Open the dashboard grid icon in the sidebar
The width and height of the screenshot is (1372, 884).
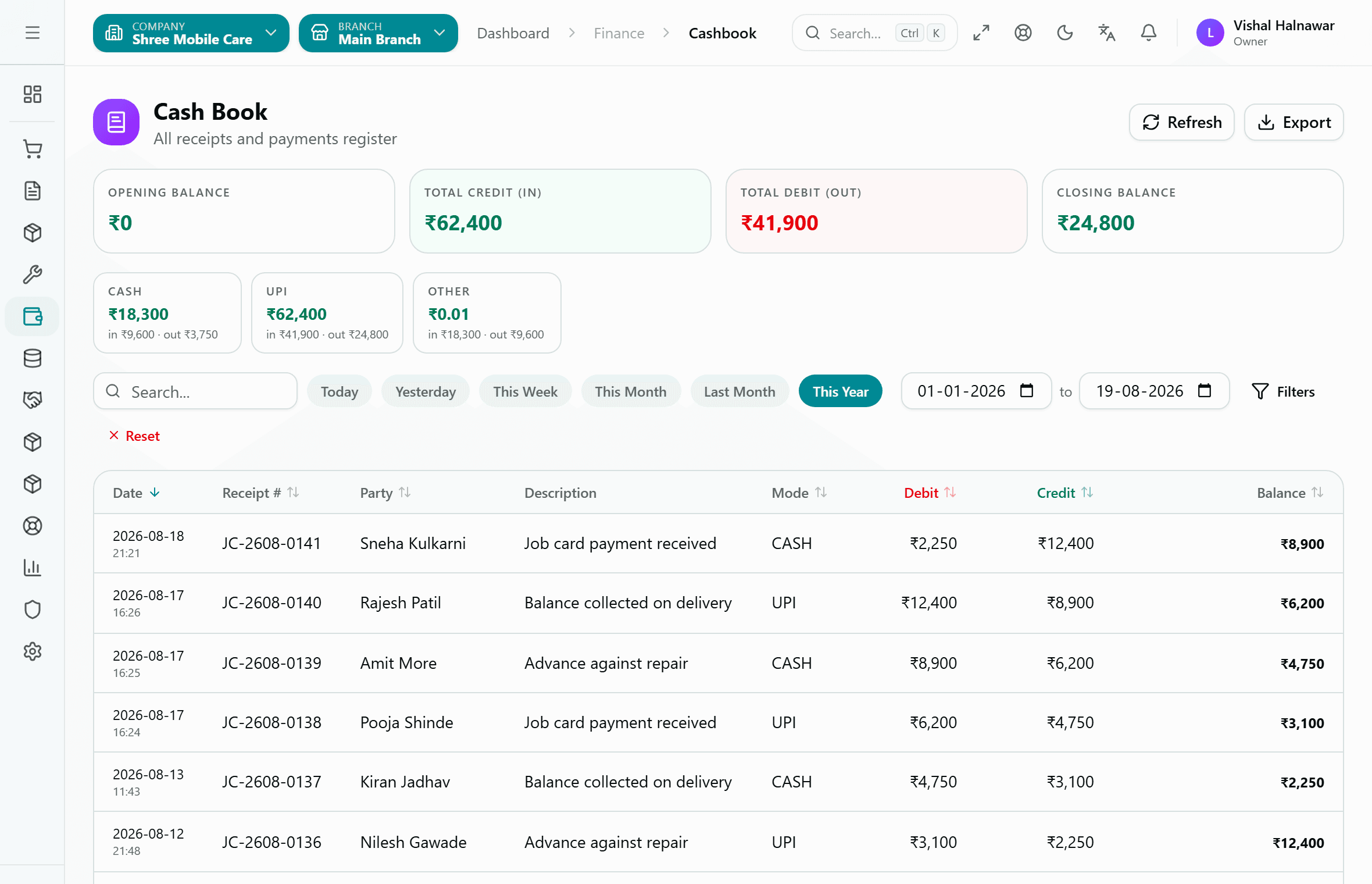pyautogui.click(x=33, y=94)
